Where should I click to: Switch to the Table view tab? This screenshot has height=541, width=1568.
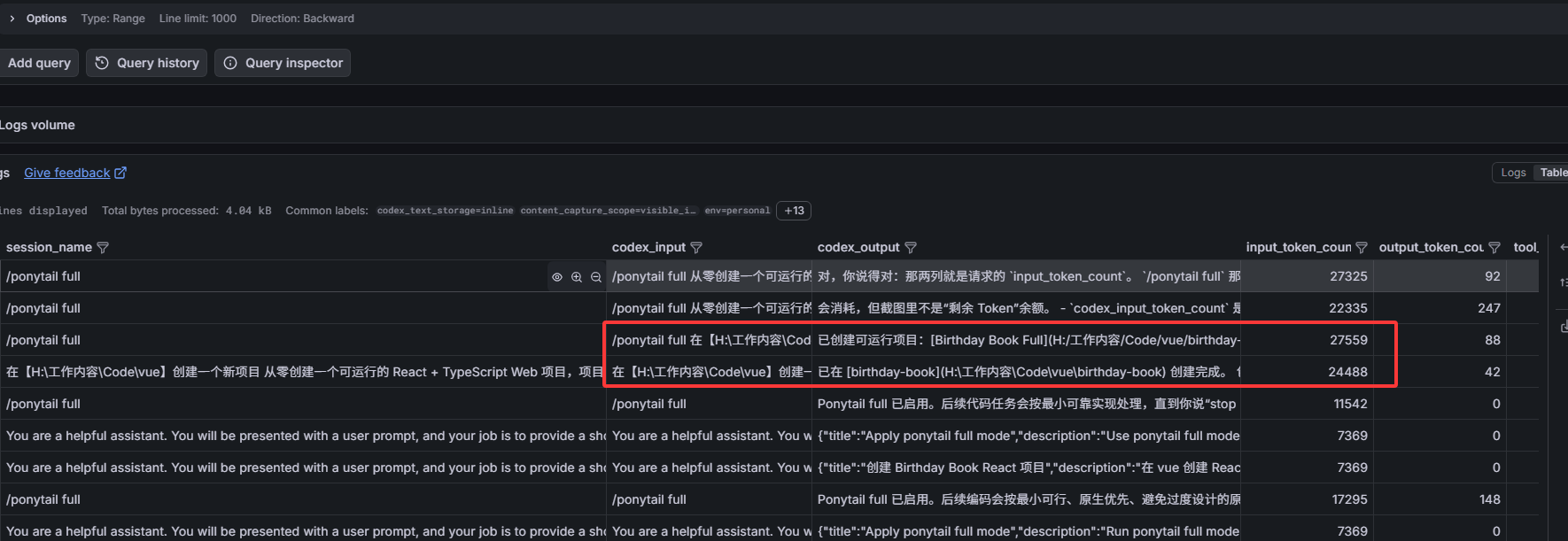1553,173
